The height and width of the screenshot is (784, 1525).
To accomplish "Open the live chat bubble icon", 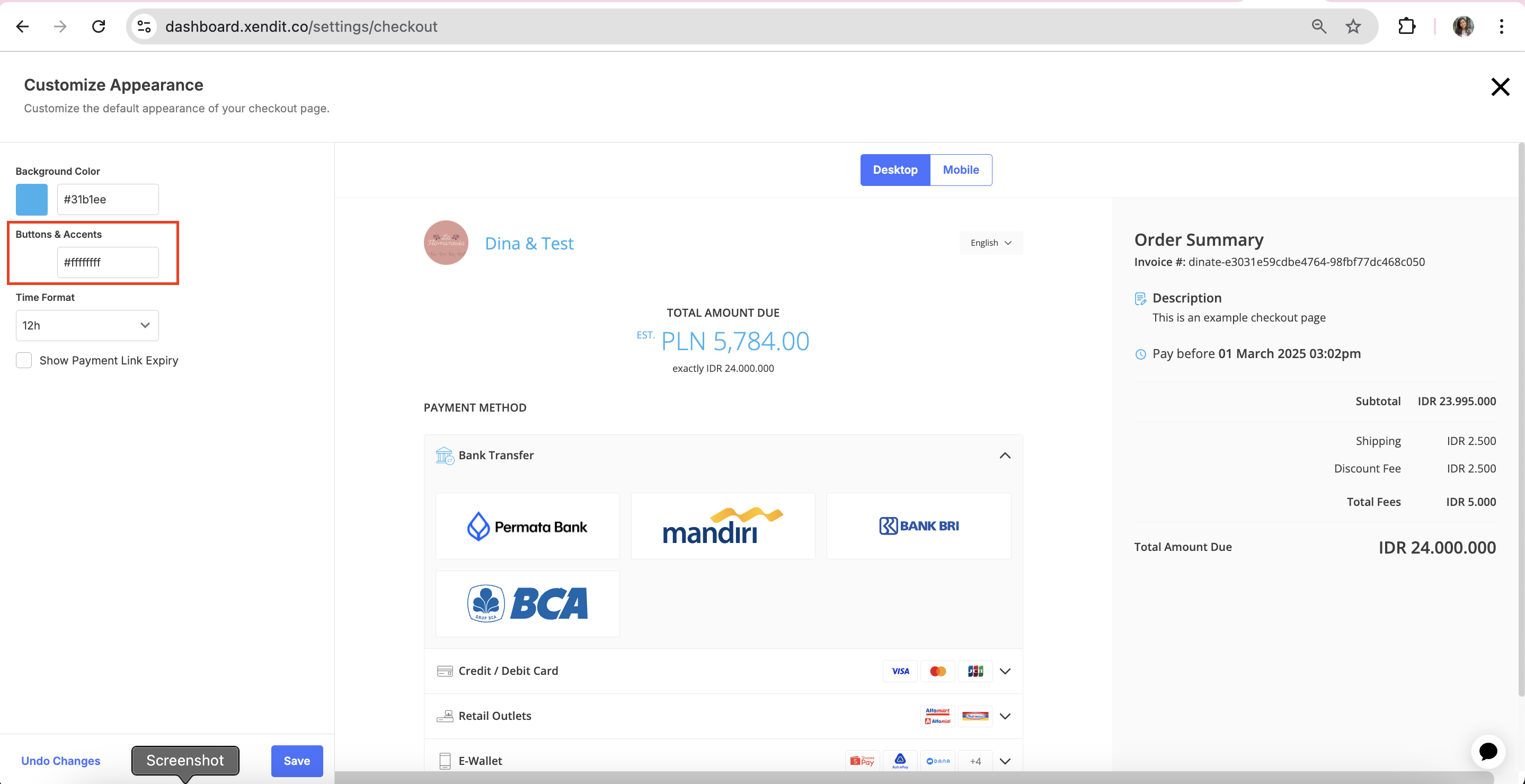I will 1488,751.
